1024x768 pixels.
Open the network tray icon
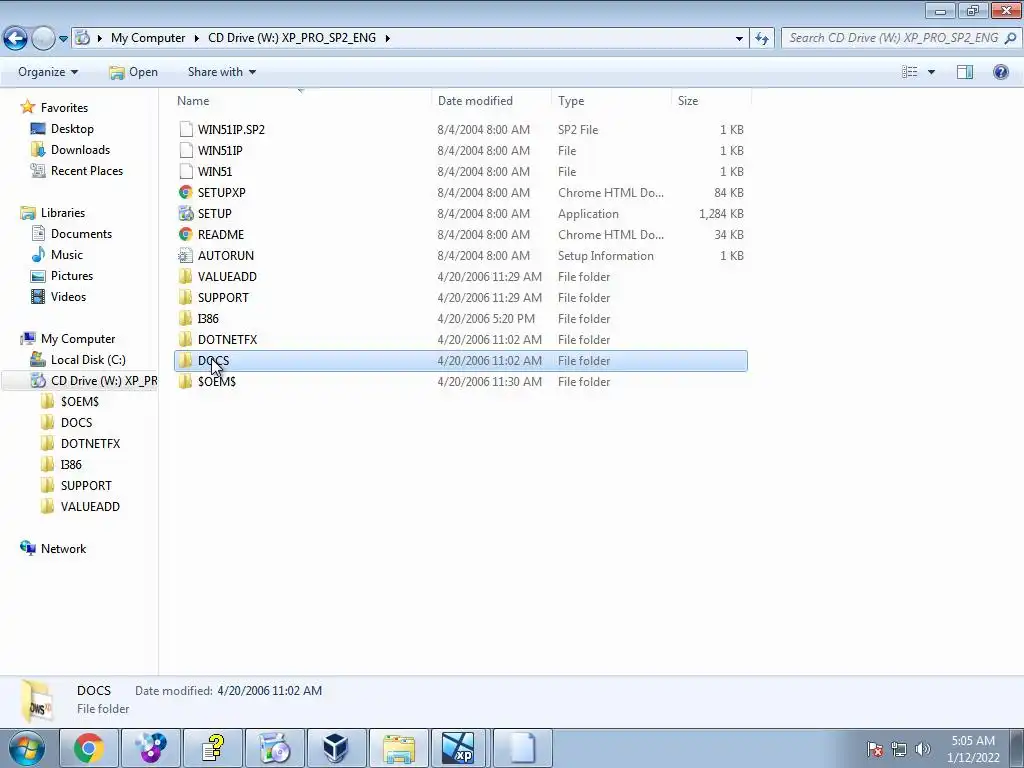pos(899,748)
